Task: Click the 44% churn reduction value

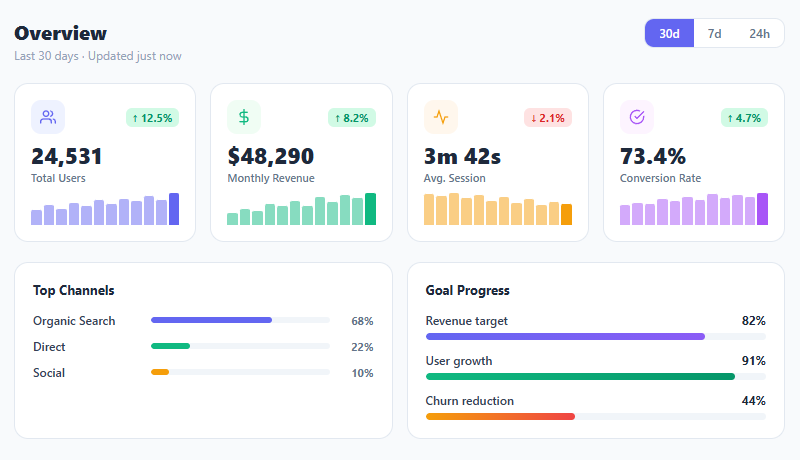Action: coord(754,401)
